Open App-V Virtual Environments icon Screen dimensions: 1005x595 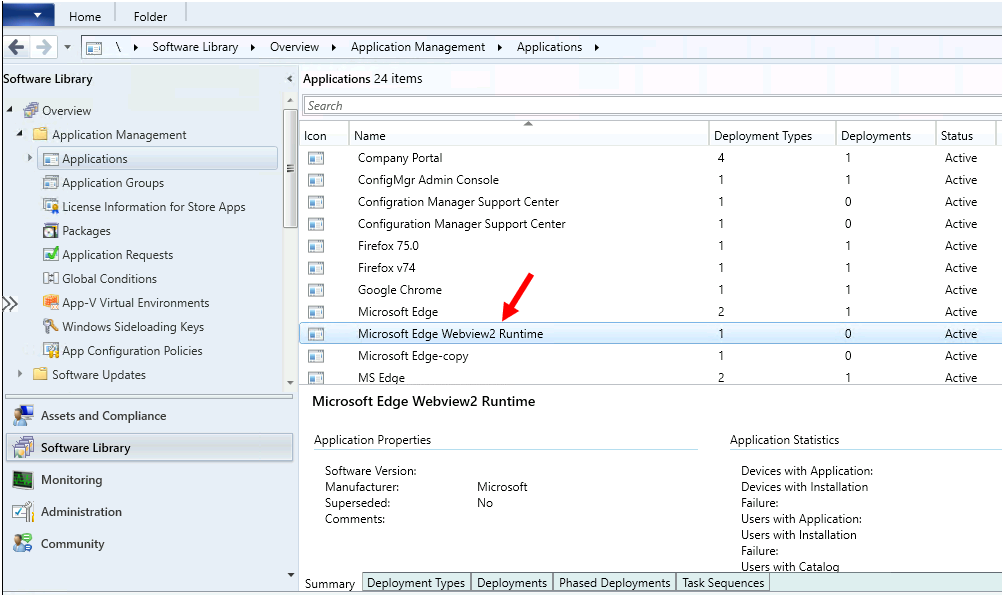pos(51,302)
